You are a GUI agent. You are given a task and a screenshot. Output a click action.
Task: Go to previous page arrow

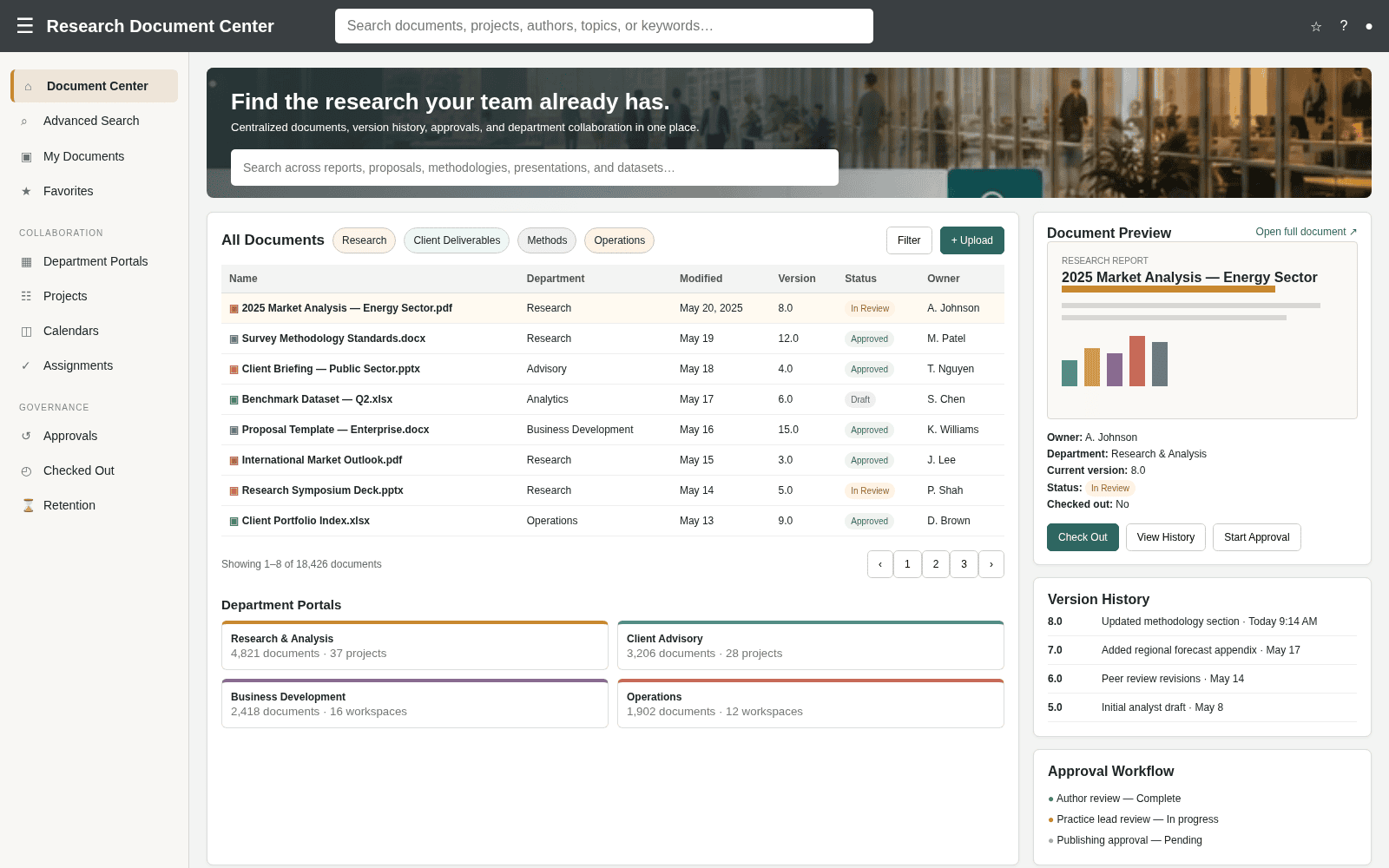pyautogui.click(x=880, y=564)
